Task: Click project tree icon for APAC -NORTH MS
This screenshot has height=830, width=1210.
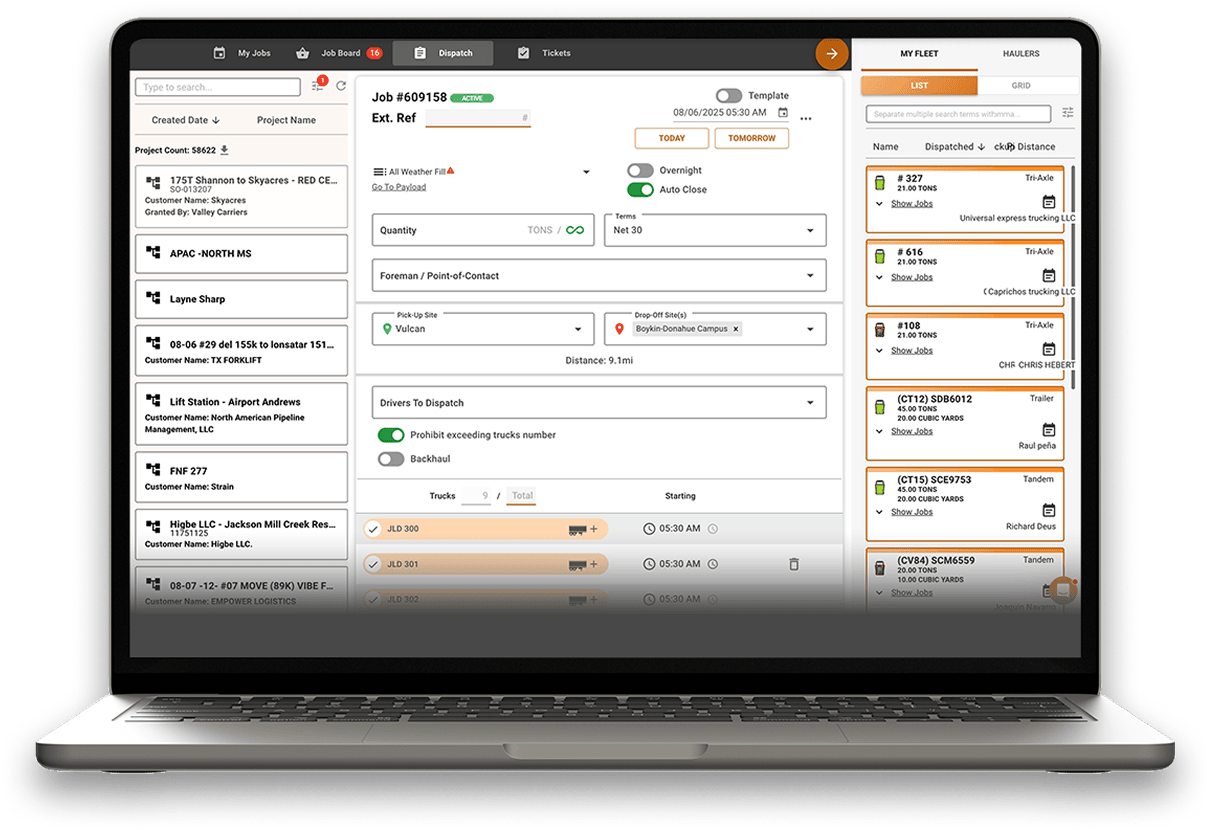Action: click(x=153, y=253)
